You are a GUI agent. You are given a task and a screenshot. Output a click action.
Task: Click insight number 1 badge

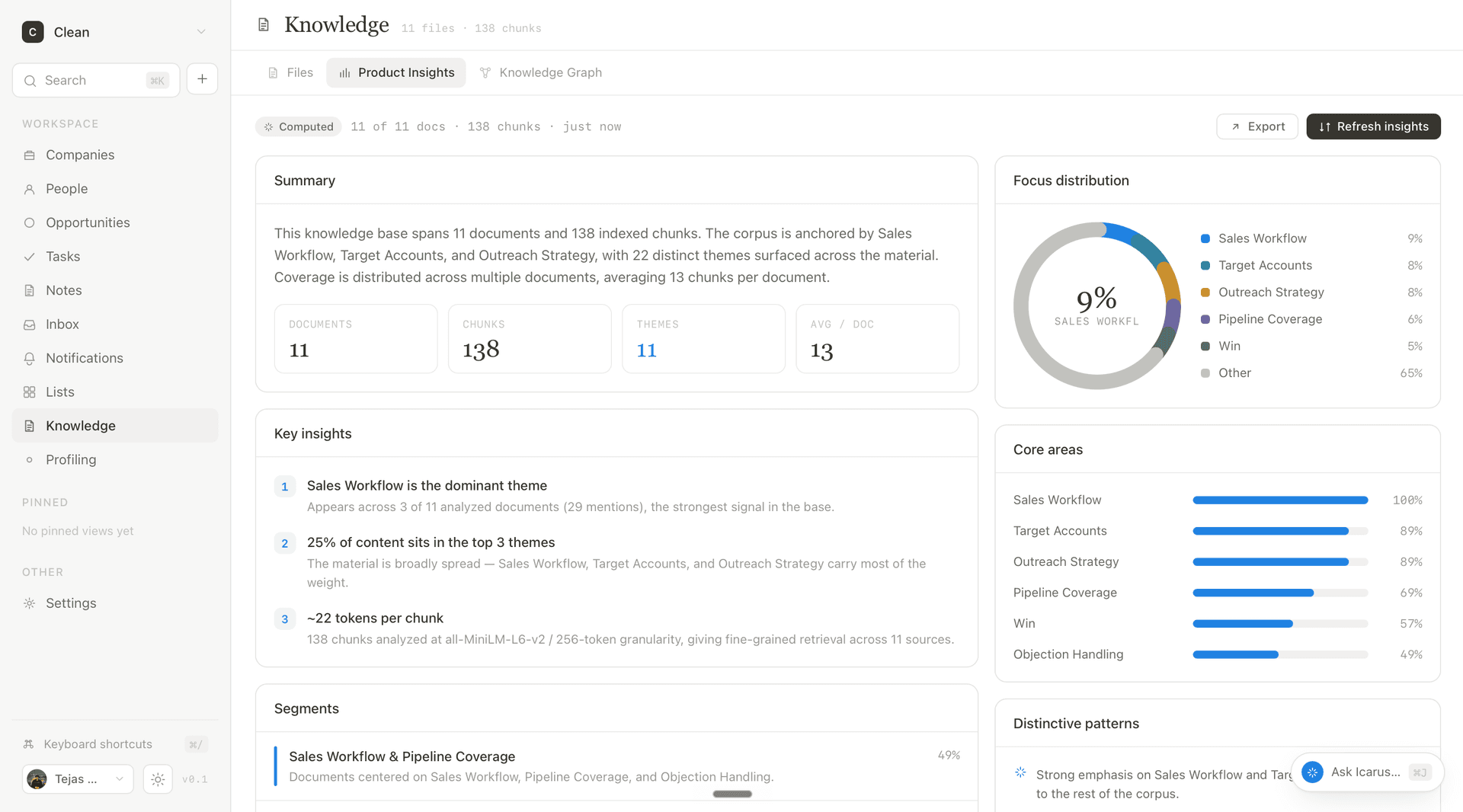pyautogui.click(x=285, y=487)
